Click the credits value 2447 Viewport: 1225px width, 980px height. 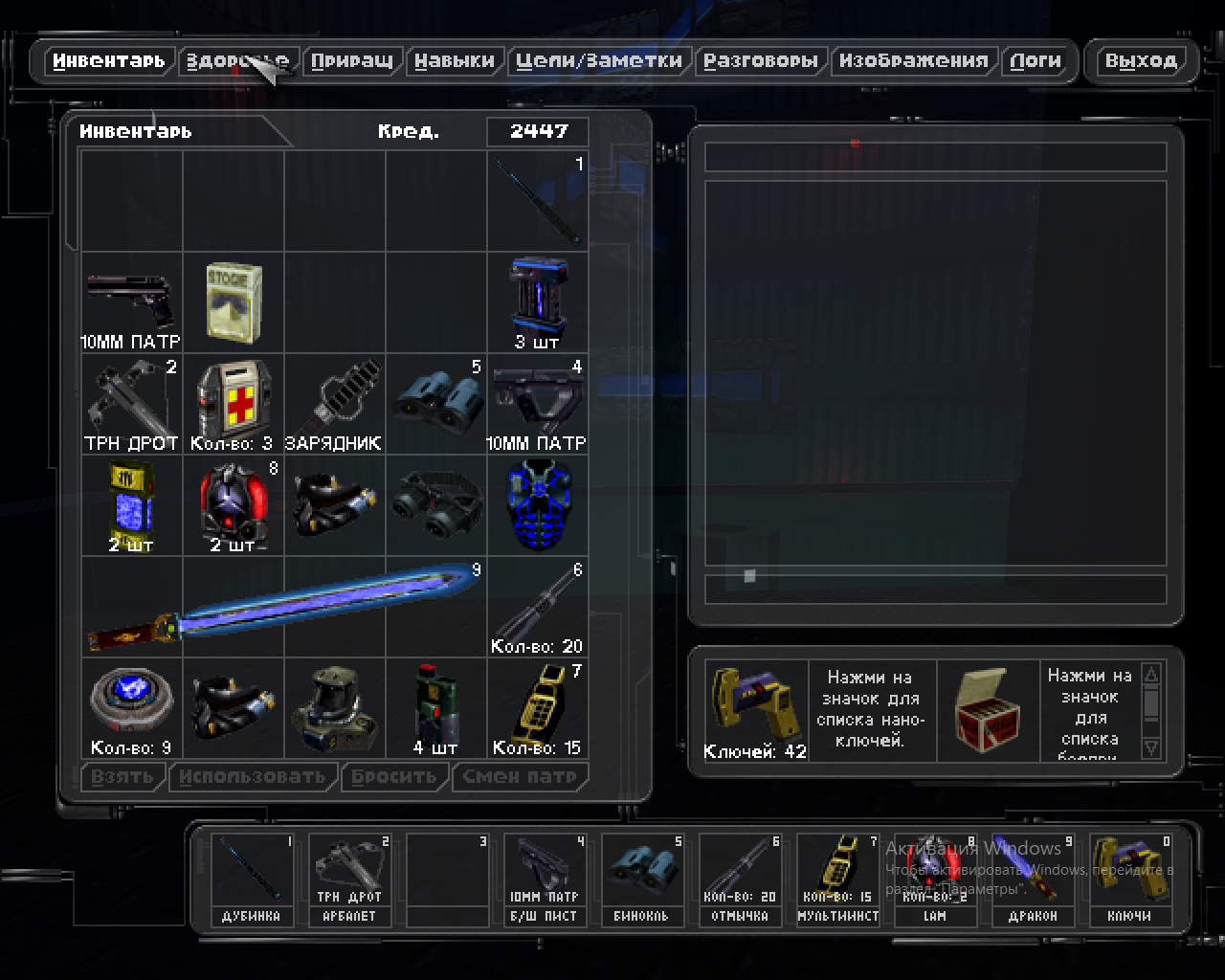[x=538, y=132]
